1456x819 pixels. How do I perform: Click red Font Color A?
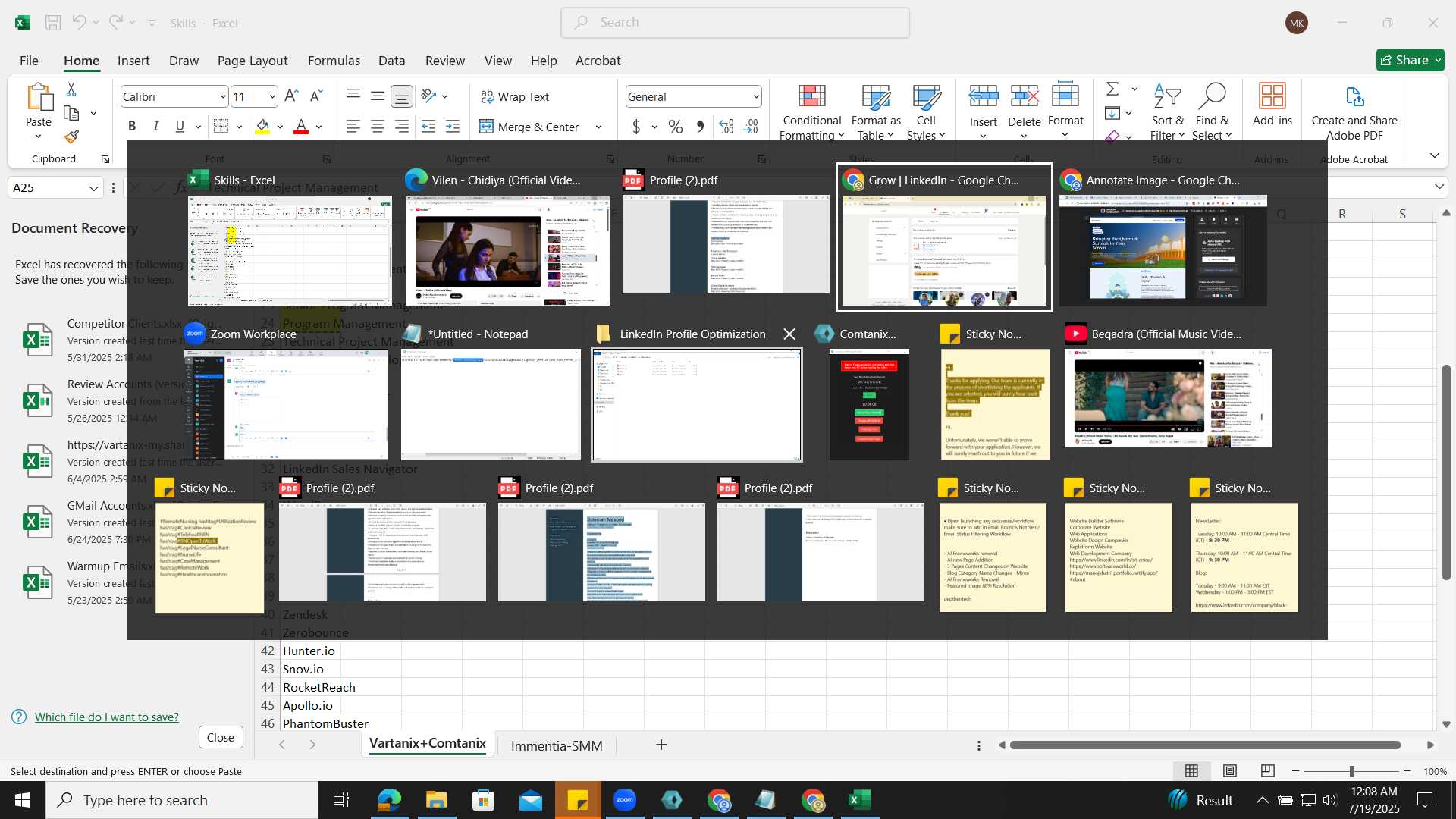[301, 127]
